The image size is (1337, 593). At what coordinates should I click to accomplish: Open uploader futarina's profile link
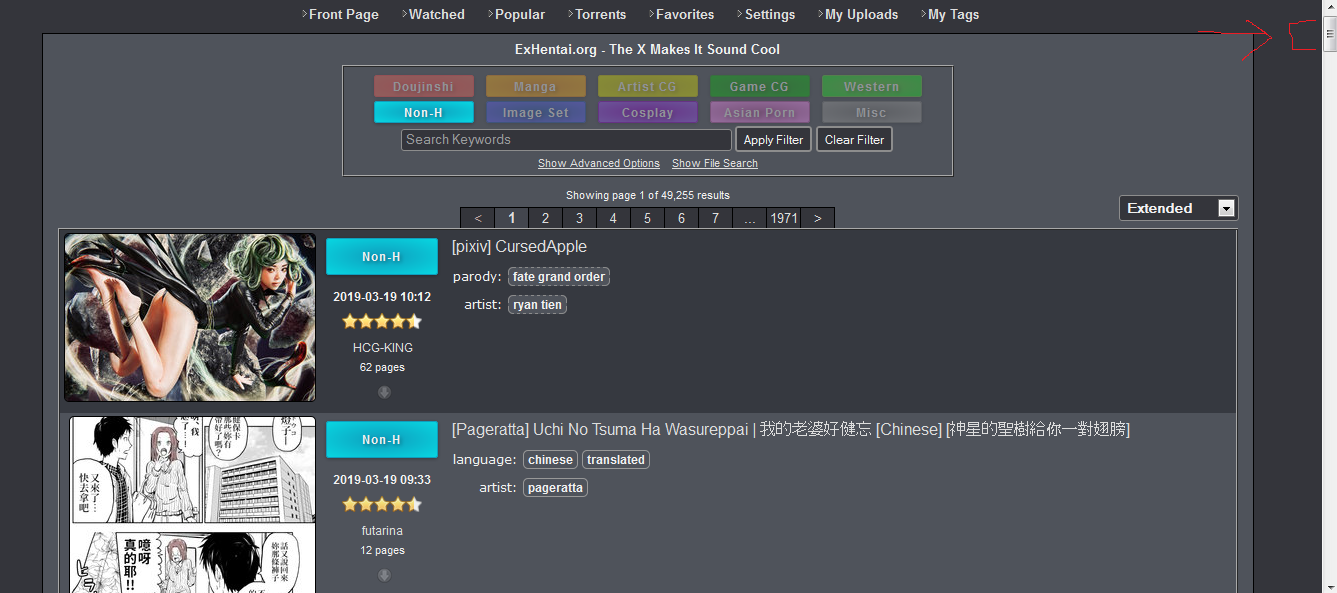383,531
